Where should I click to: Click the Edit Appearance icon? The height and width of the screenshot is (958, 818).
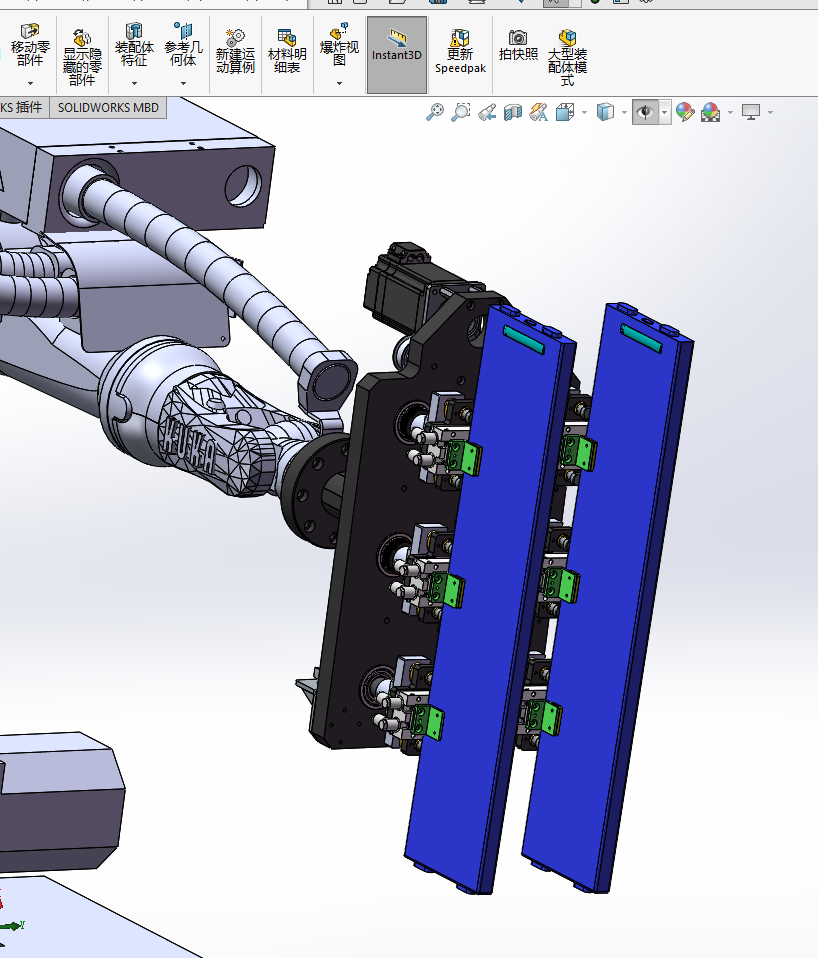pos(685,112)
